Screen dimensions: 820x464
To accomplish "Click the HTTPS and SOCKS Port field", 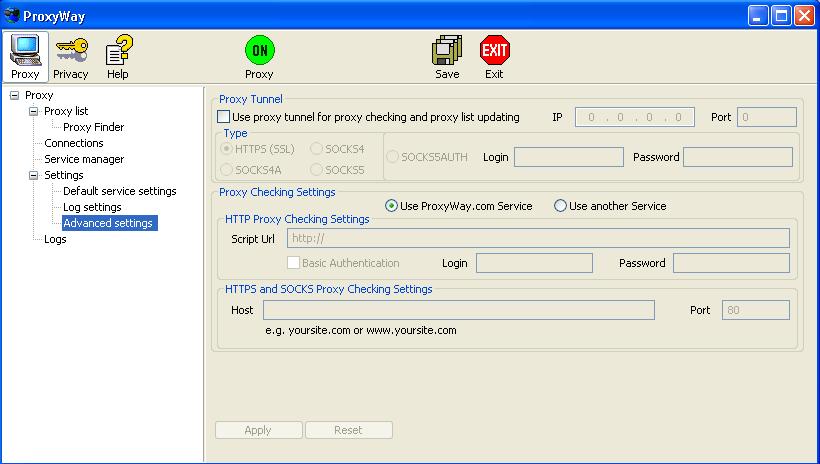I will pos(756,310).
